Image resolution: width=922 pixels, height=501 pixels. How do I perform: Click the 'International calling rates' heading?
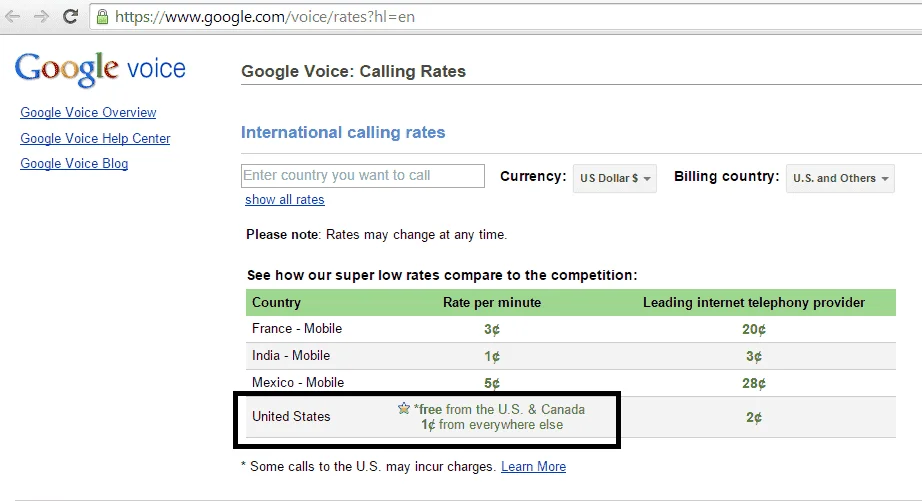[343, 132]
